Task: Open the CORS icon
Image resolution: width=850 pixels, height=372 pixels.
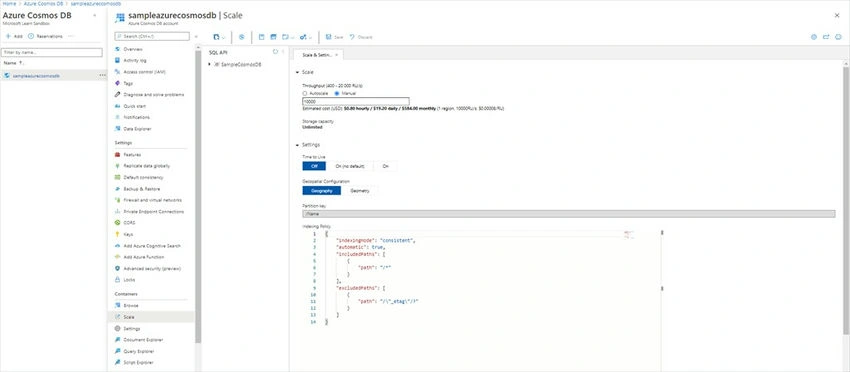Action: [x=118, y=223]
